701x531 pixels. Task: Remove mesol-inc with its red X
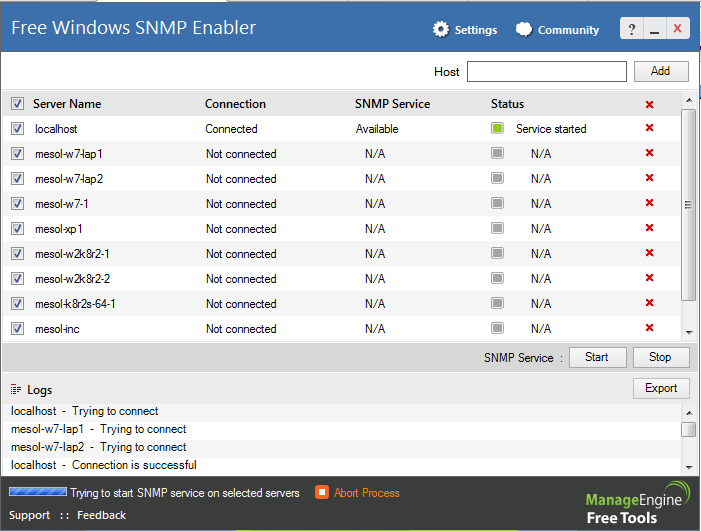coord(649,328)
